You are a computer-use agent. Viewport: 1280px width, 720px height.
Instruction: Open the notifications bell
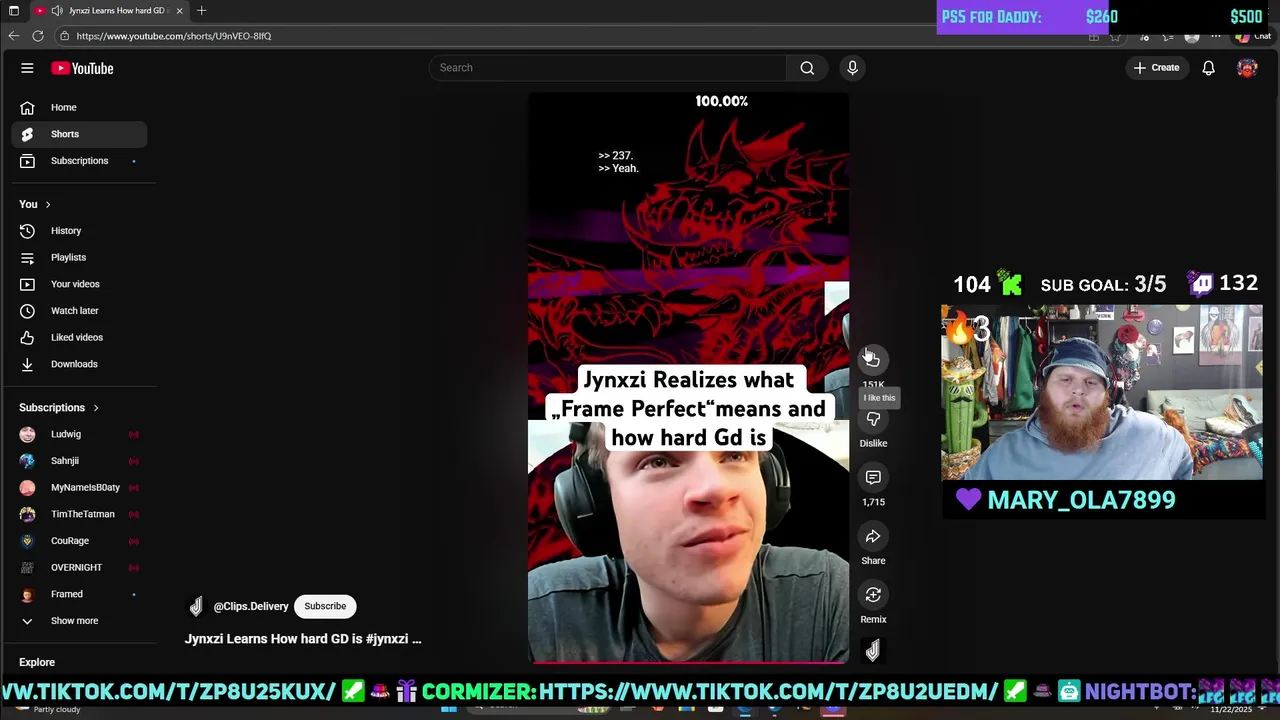coord(1208,68)
